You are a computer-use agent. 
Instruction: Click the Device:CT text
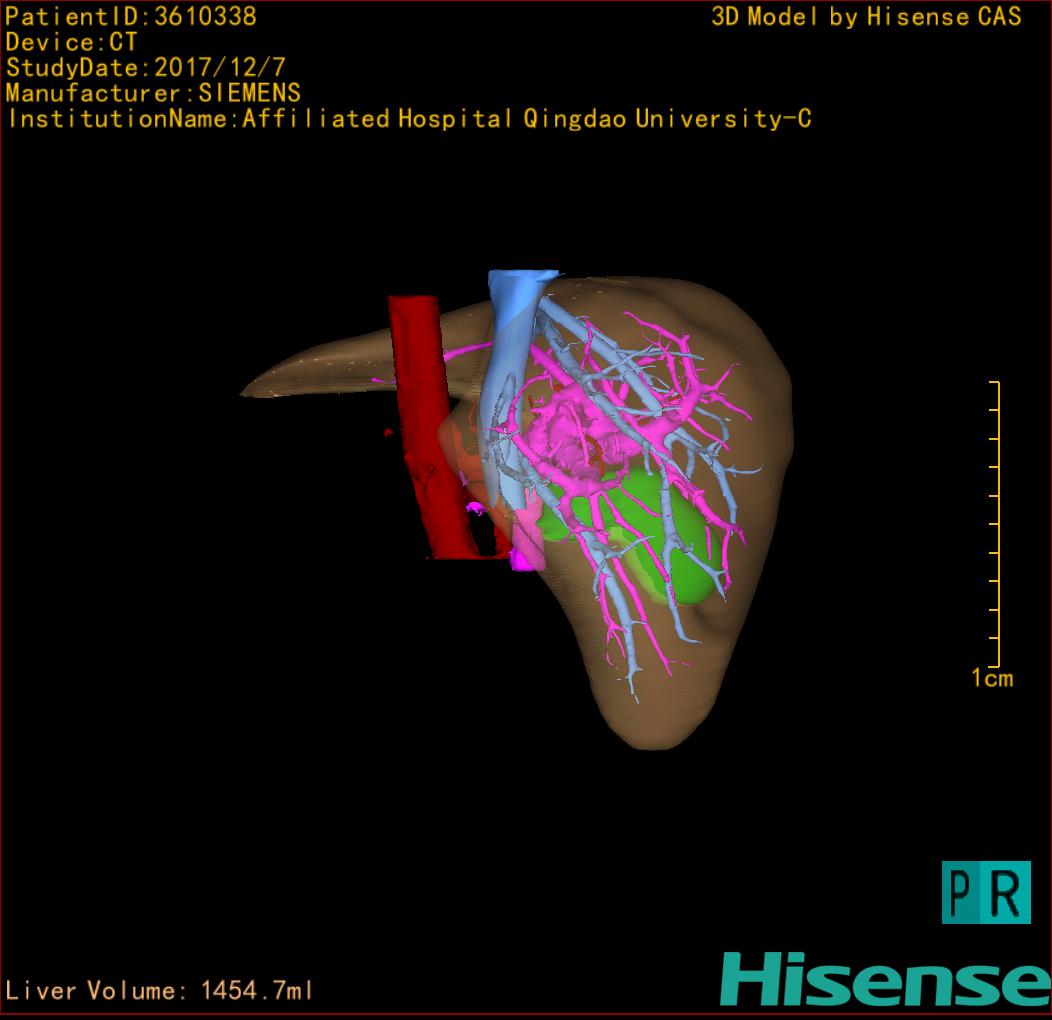point(71,42)
